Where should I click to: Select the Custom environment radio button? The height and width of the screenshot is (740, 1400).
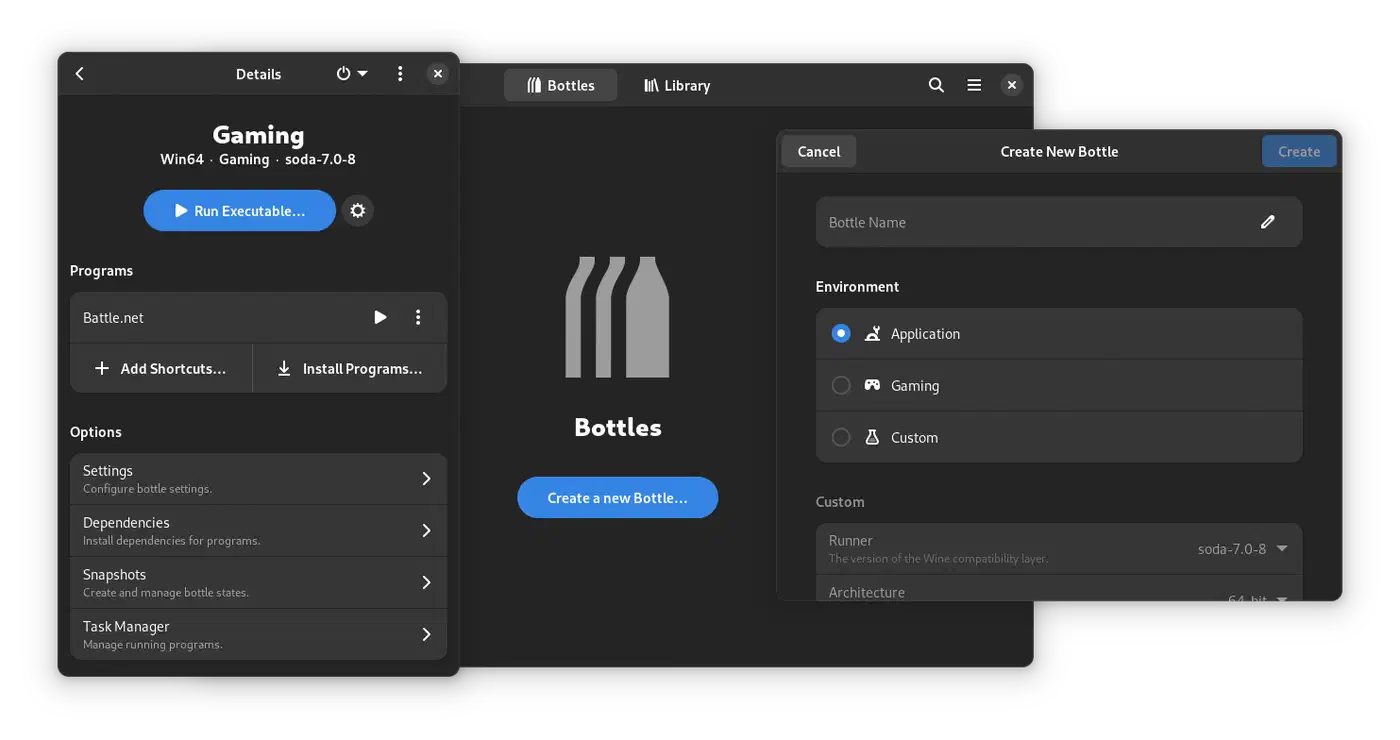coord(841,437)
